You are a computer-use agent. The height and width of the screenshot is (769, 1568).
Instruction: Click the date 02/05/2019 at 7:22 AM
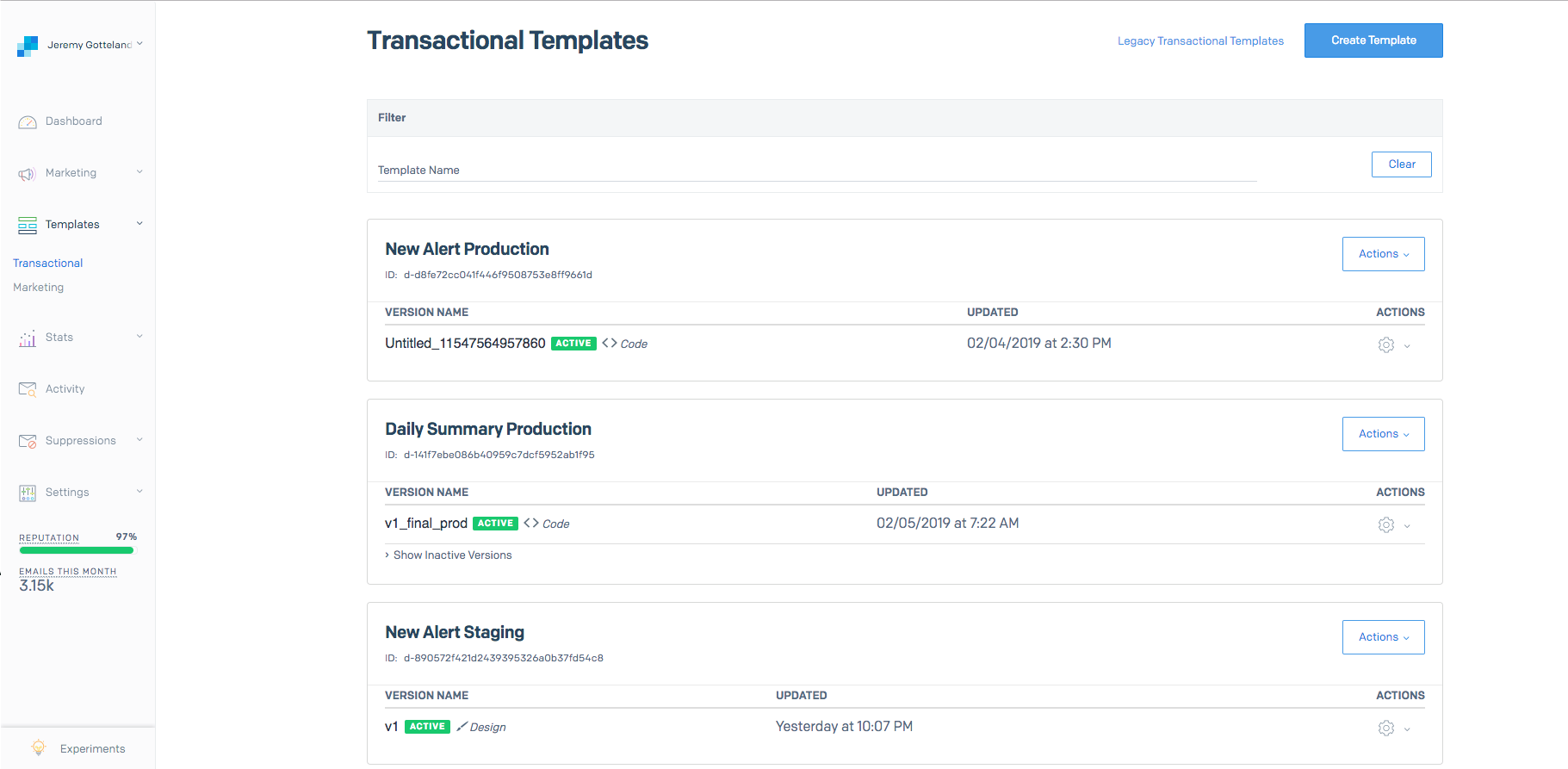pyautogui.click(x=947, y=524)
